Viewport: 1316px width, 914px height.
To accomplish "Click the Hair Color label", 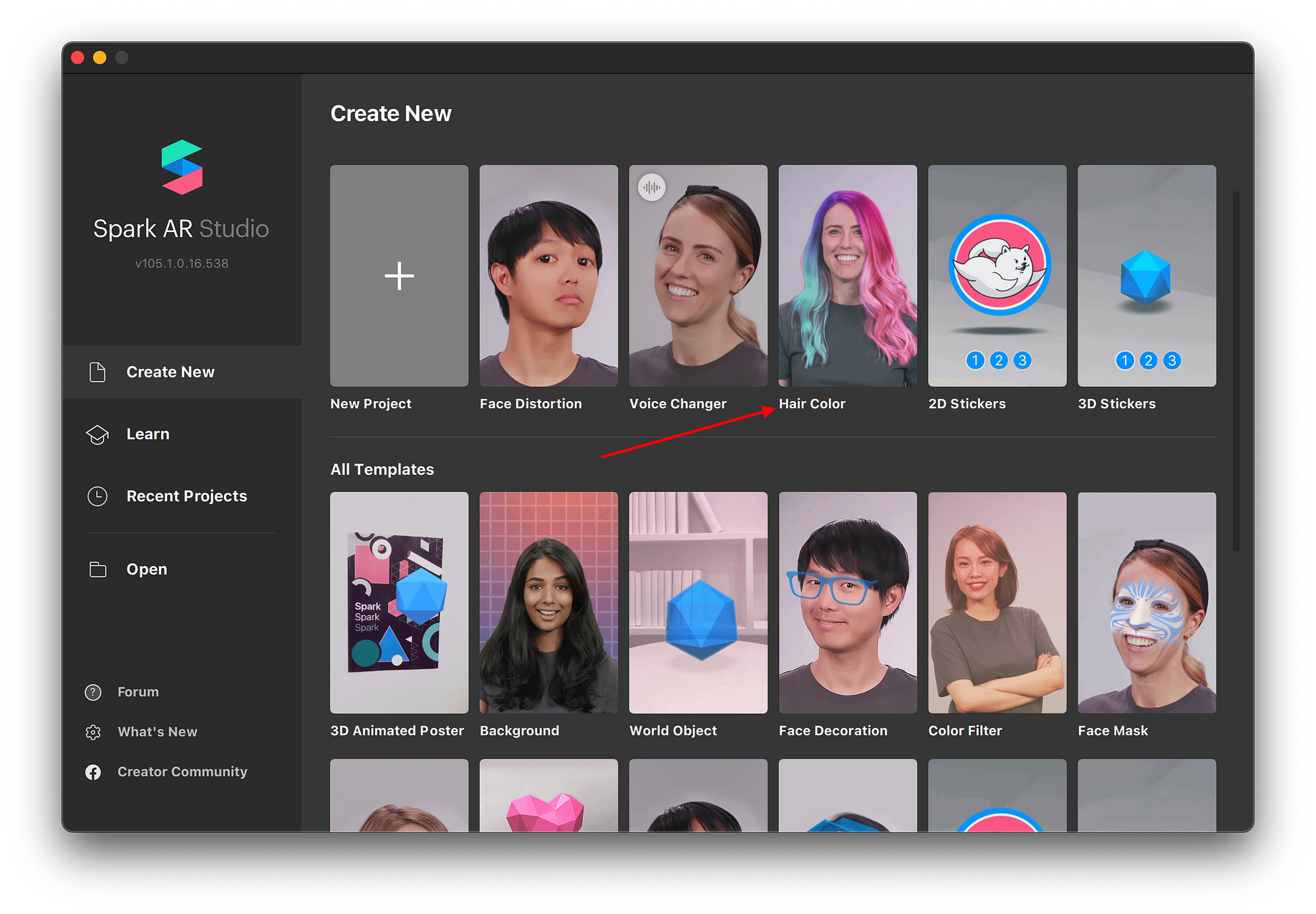I will [812, 404].
